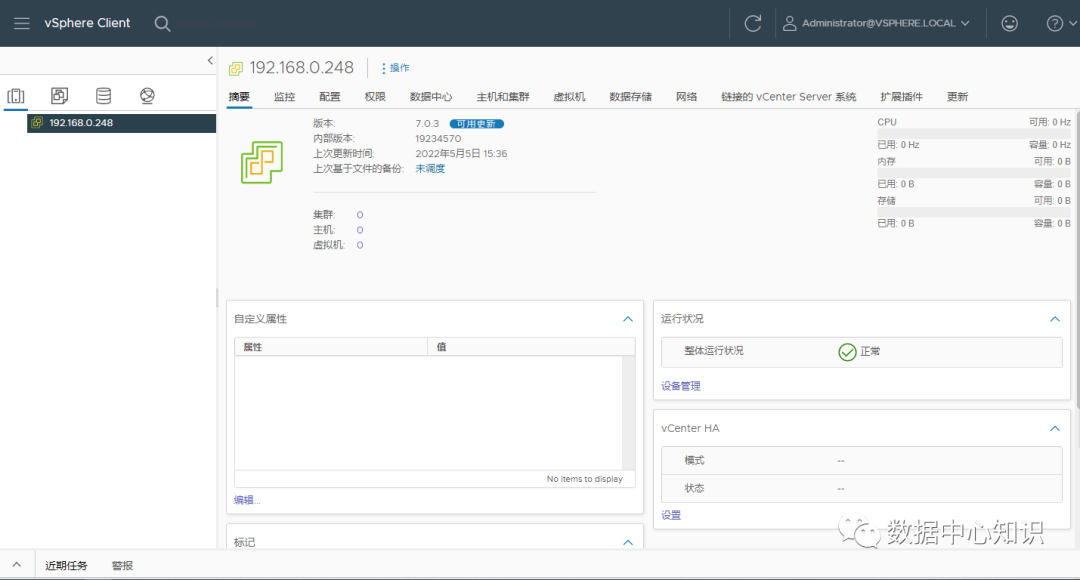The image size is (1080, 580).
Task: Collapse the vCenter HA panel
Action: 1055,428
